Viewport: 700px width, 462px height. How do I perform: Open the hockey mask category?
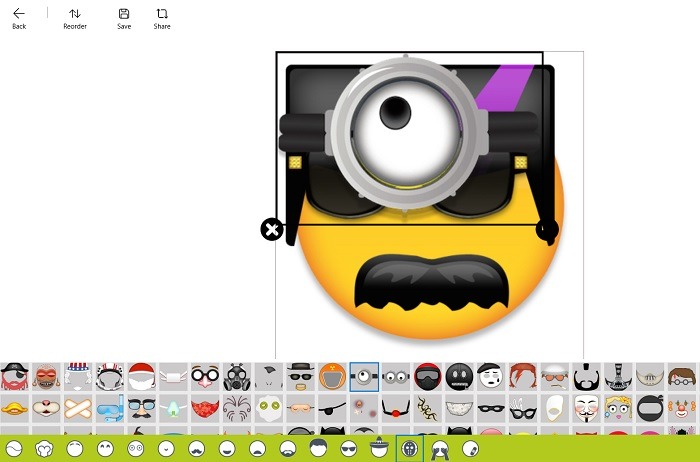pyautogui.click(x=409, y=448)
